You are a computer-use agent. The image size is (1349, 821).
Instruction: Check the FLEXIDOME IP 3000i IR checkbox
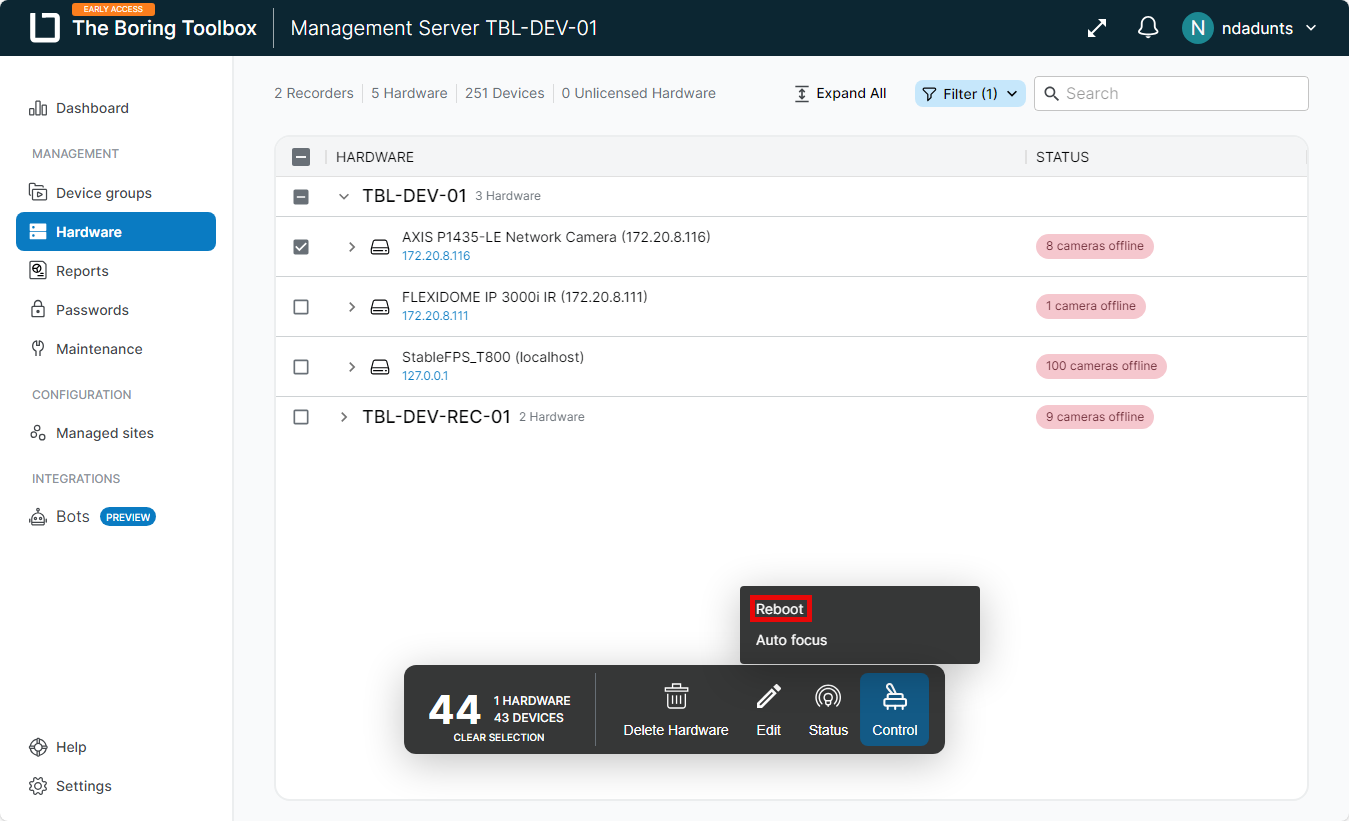point(301,307)
